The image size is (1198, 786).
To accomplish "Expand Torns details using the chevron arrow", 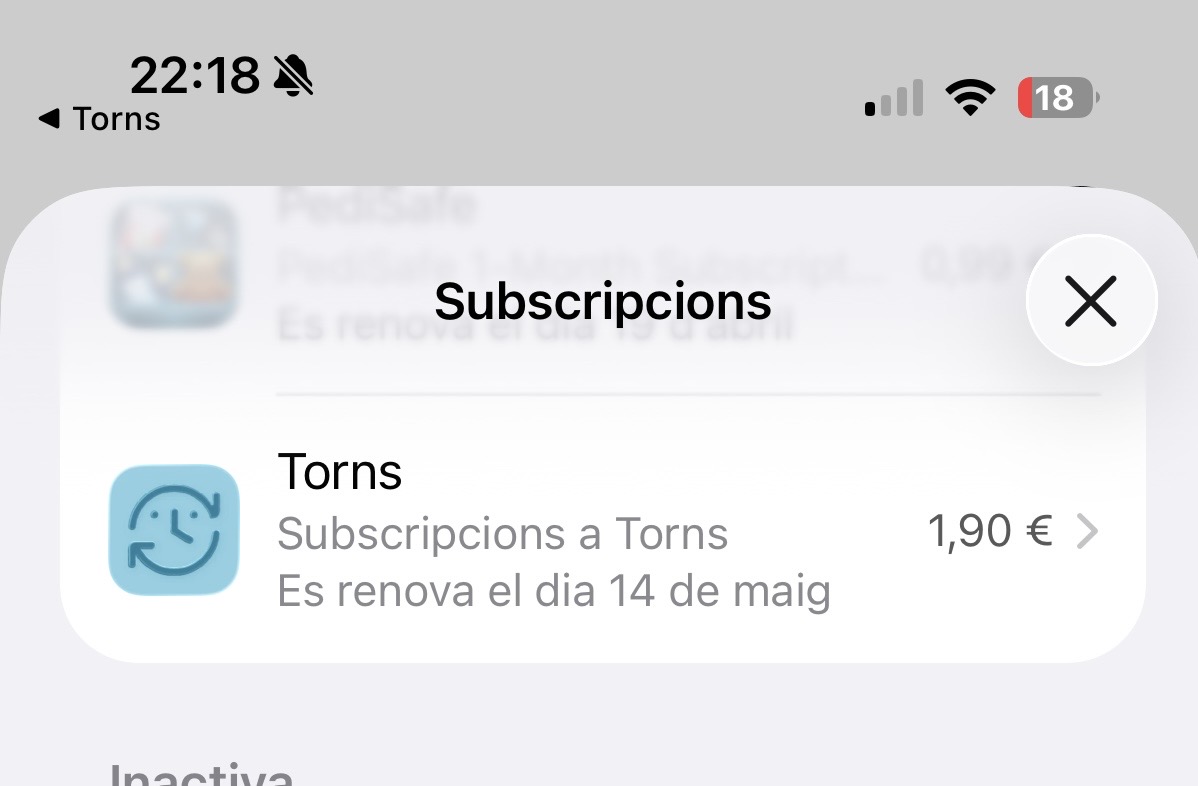I will [x=1086, y=532].
